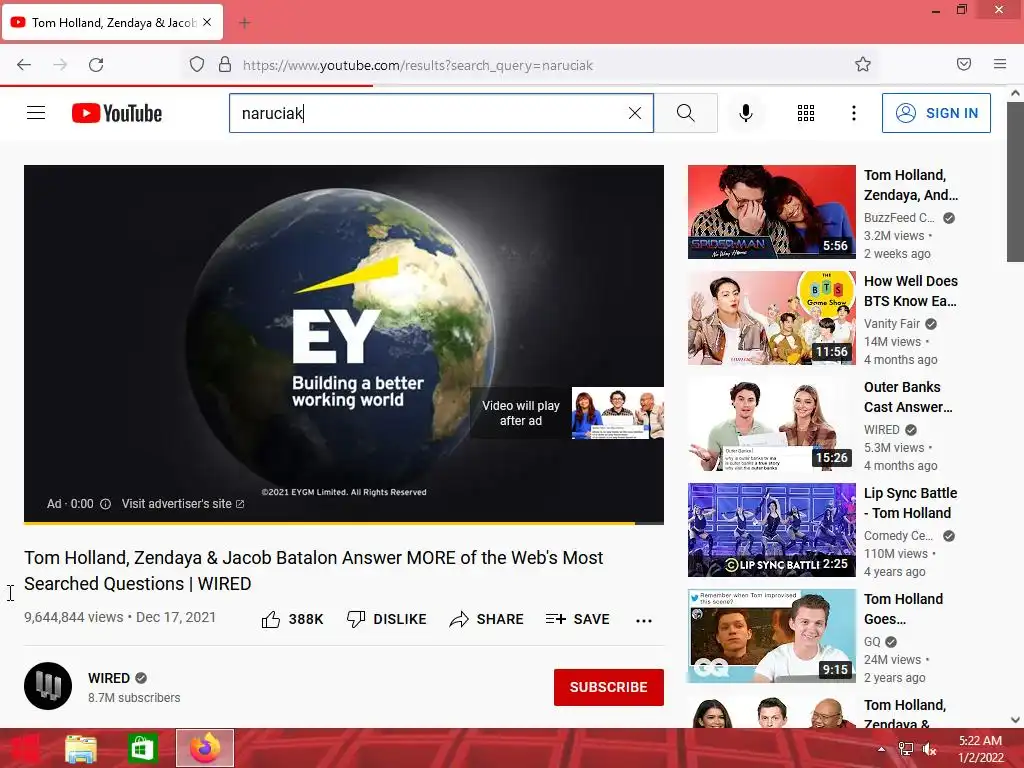1024x768 pixels.
Task: Open the Comedy Central channel name
Action: point(899,536)
